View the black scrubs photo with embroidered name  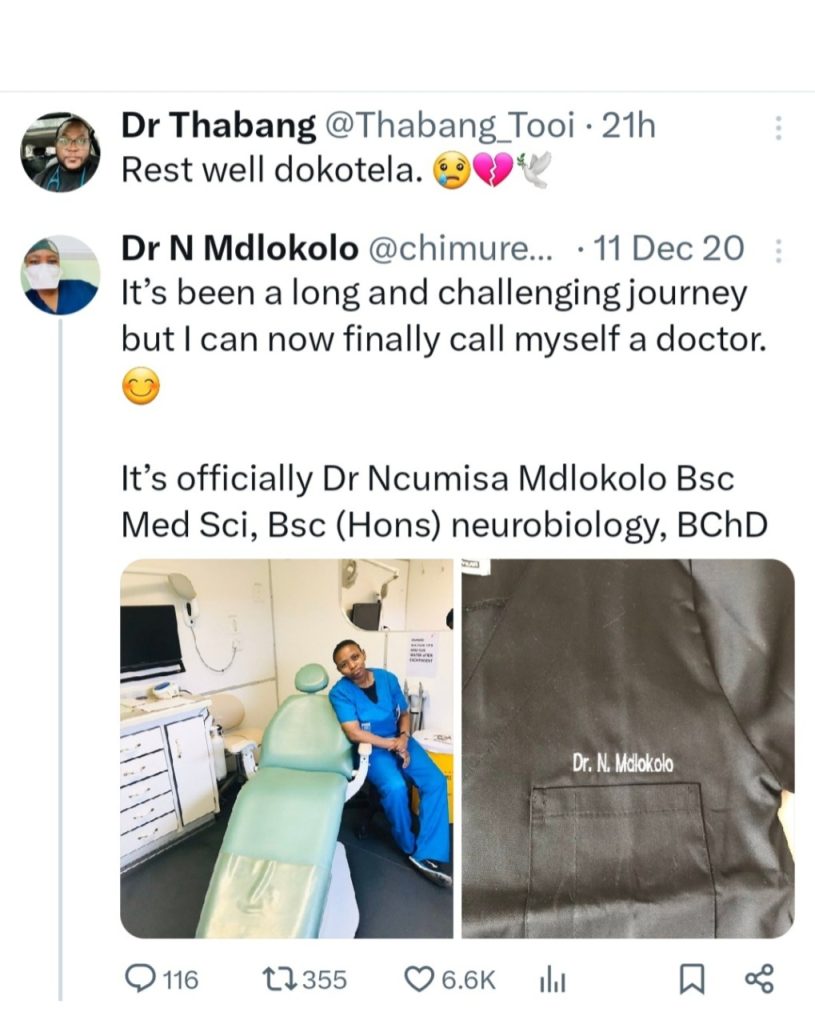628,748
